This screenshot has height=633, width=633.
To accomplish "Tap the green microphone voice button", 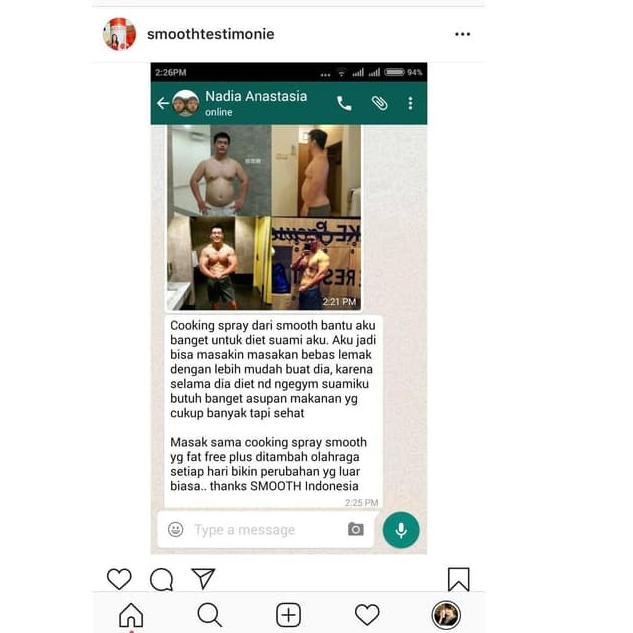I will pos(401,530).
